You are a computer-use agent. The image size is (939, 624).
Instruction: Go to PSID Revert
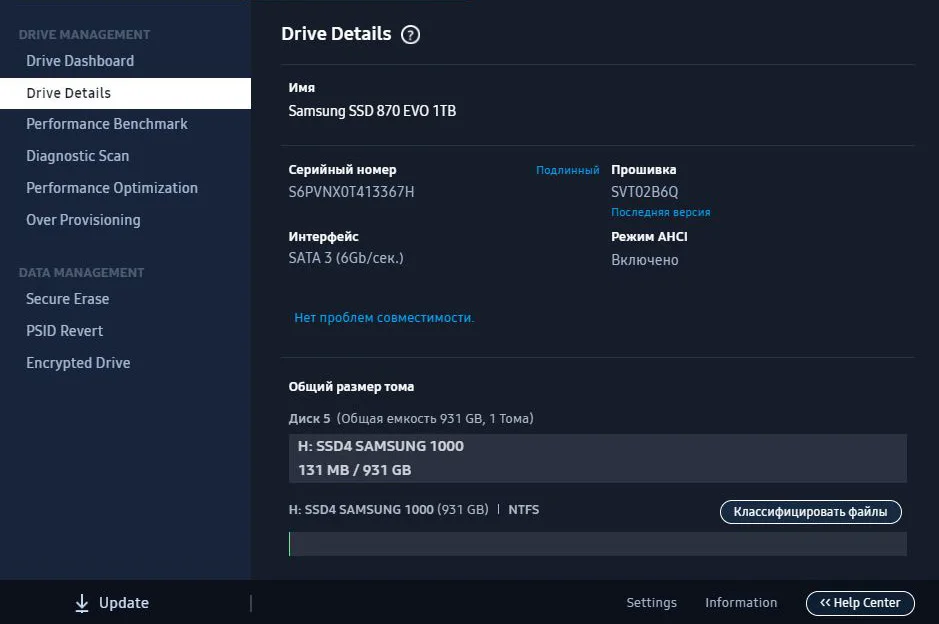click(x=65, y=331)
